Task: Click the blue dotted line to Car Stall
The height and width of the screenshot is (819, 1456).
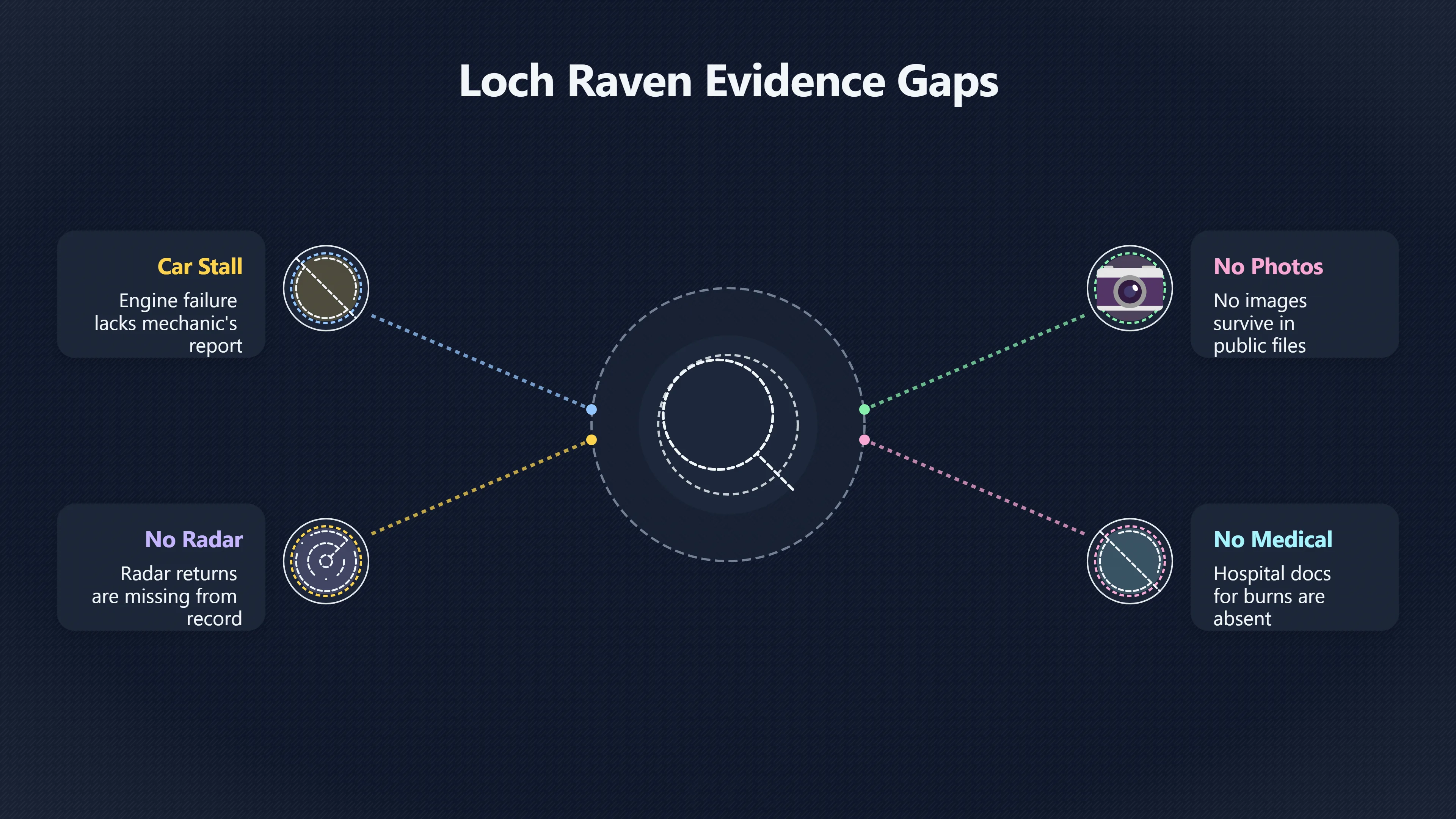Action: coord(480,362)
